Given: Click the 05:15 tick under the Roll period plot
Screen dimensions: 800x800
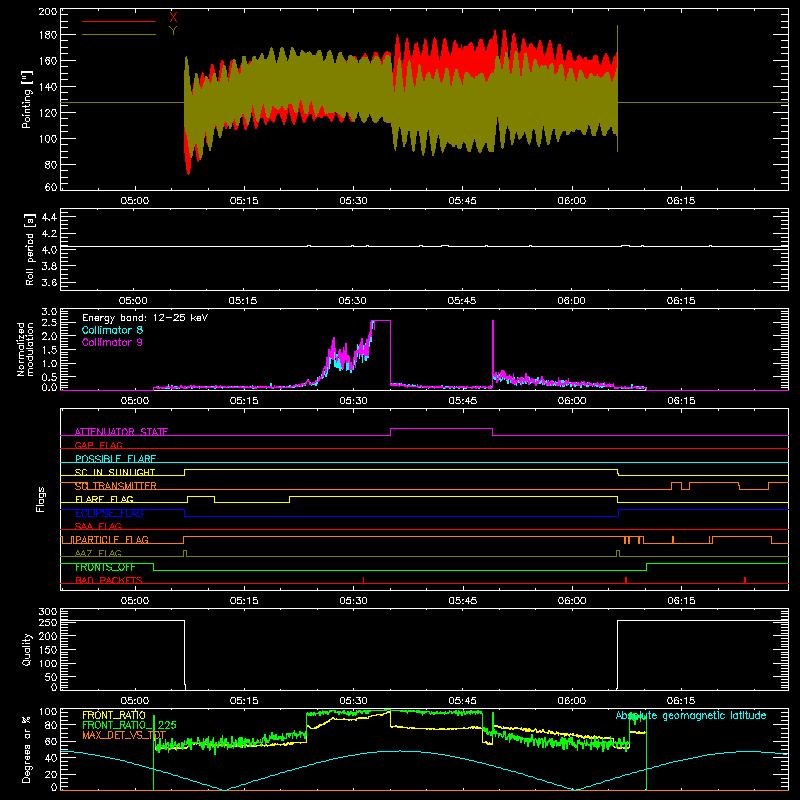Looking at the screenshot, I should (x=243, y=301).
